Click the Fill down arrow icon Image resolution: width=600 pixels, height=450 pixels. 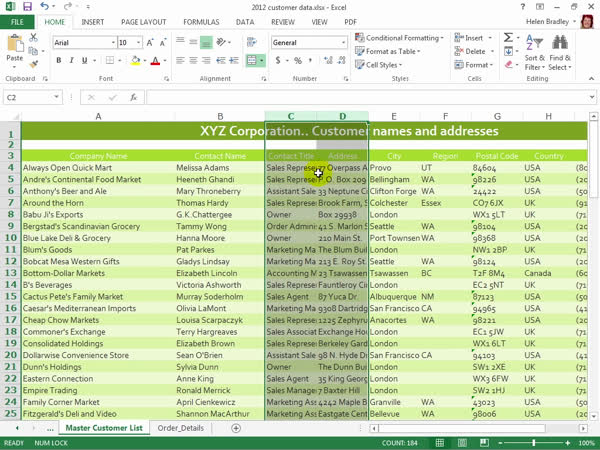point(508,51)
